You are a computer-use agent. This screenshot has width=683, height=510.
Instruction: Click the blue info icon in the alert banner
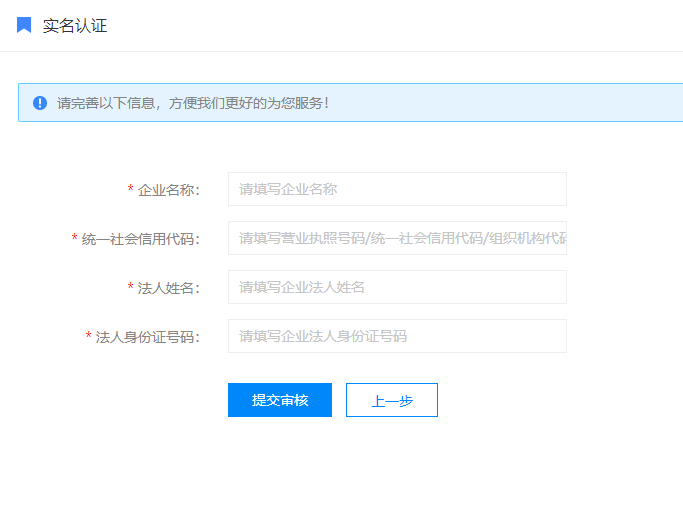point(40,103)
